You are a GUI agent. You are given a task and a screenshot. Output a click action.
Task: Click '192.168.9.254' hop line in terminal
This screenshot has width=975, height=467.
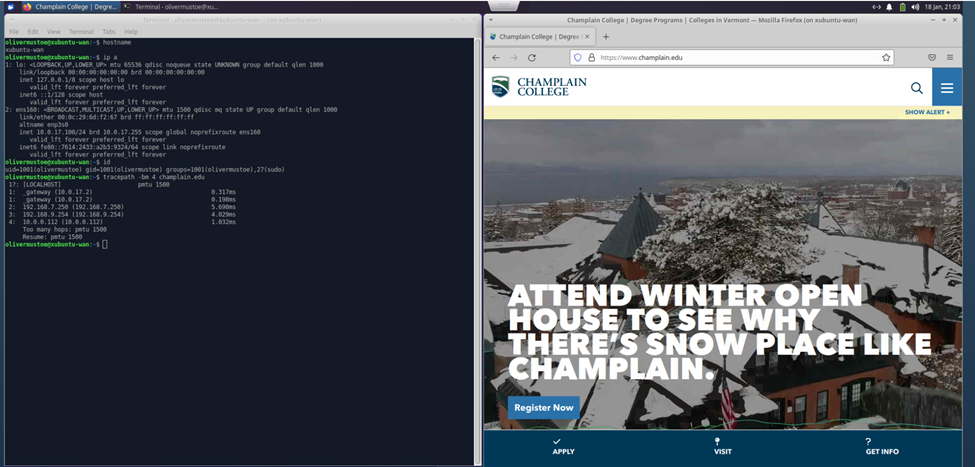[x=122, y=215]
